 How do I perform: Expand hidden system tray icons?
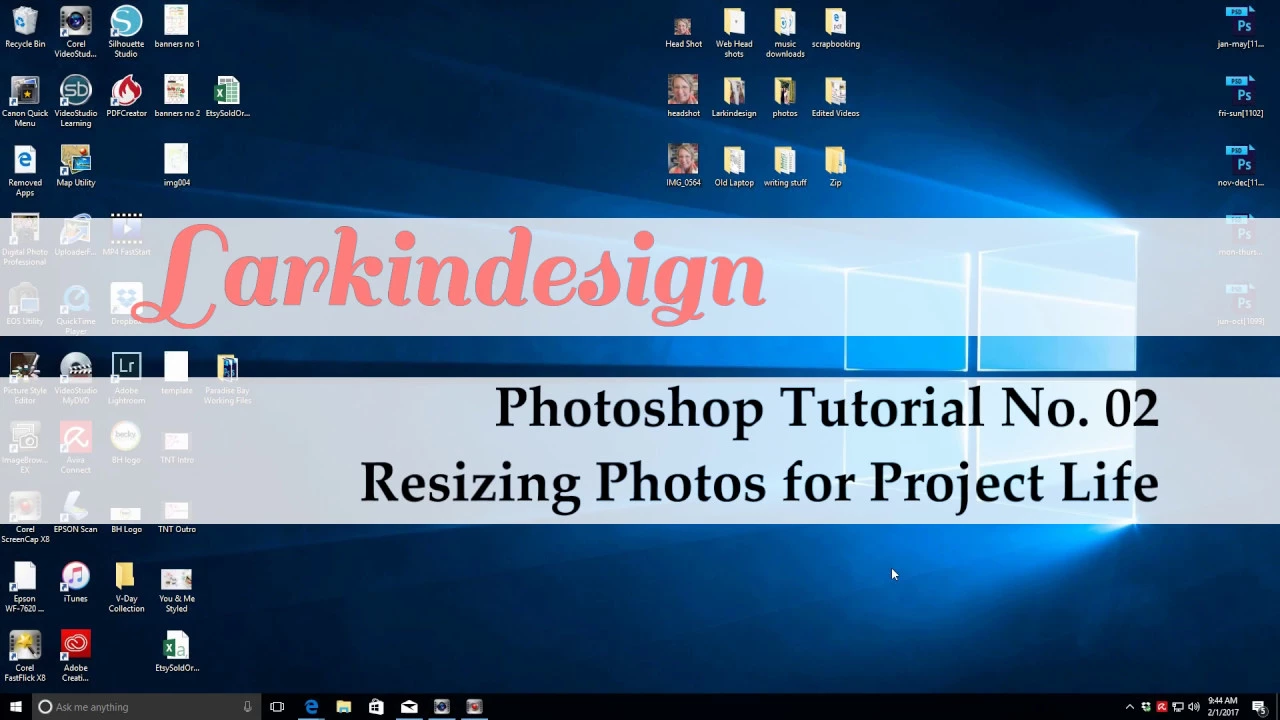tap(1130, 707)
